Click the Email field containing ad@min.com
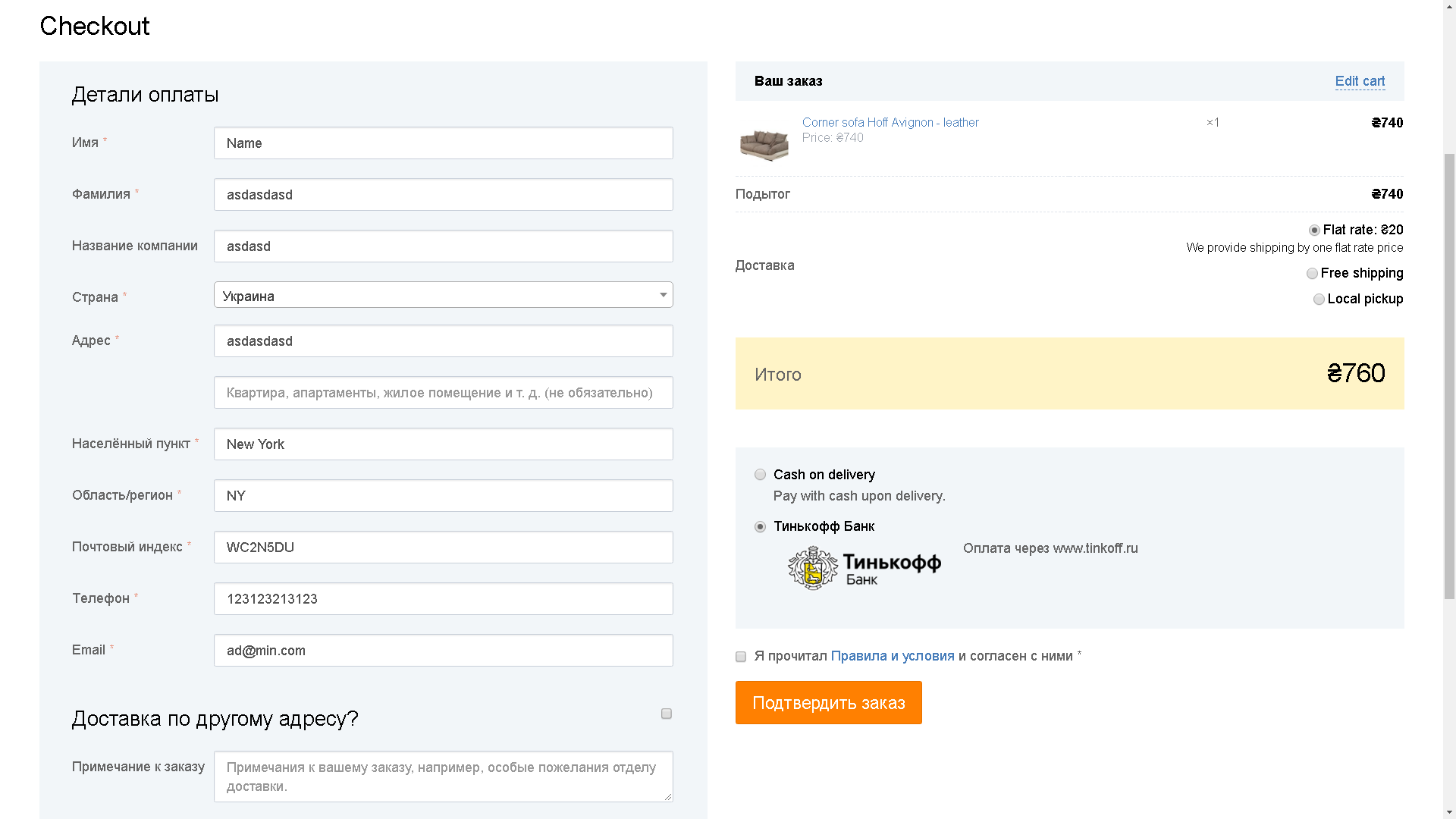The image size is (1456, 819). 444,651
